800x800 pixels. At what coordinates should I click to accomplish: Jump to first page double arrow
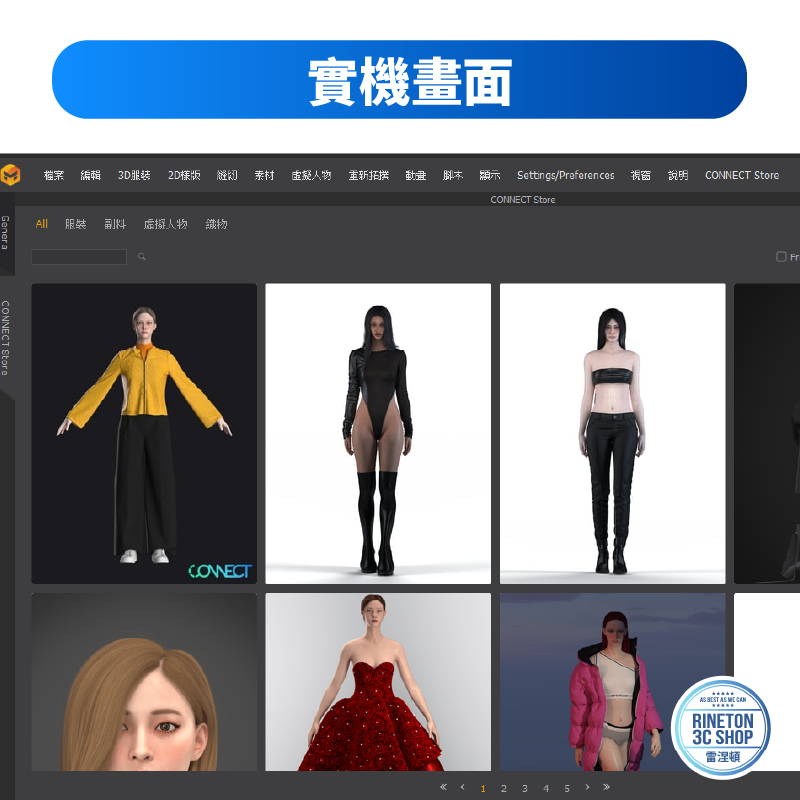point(443,787)
